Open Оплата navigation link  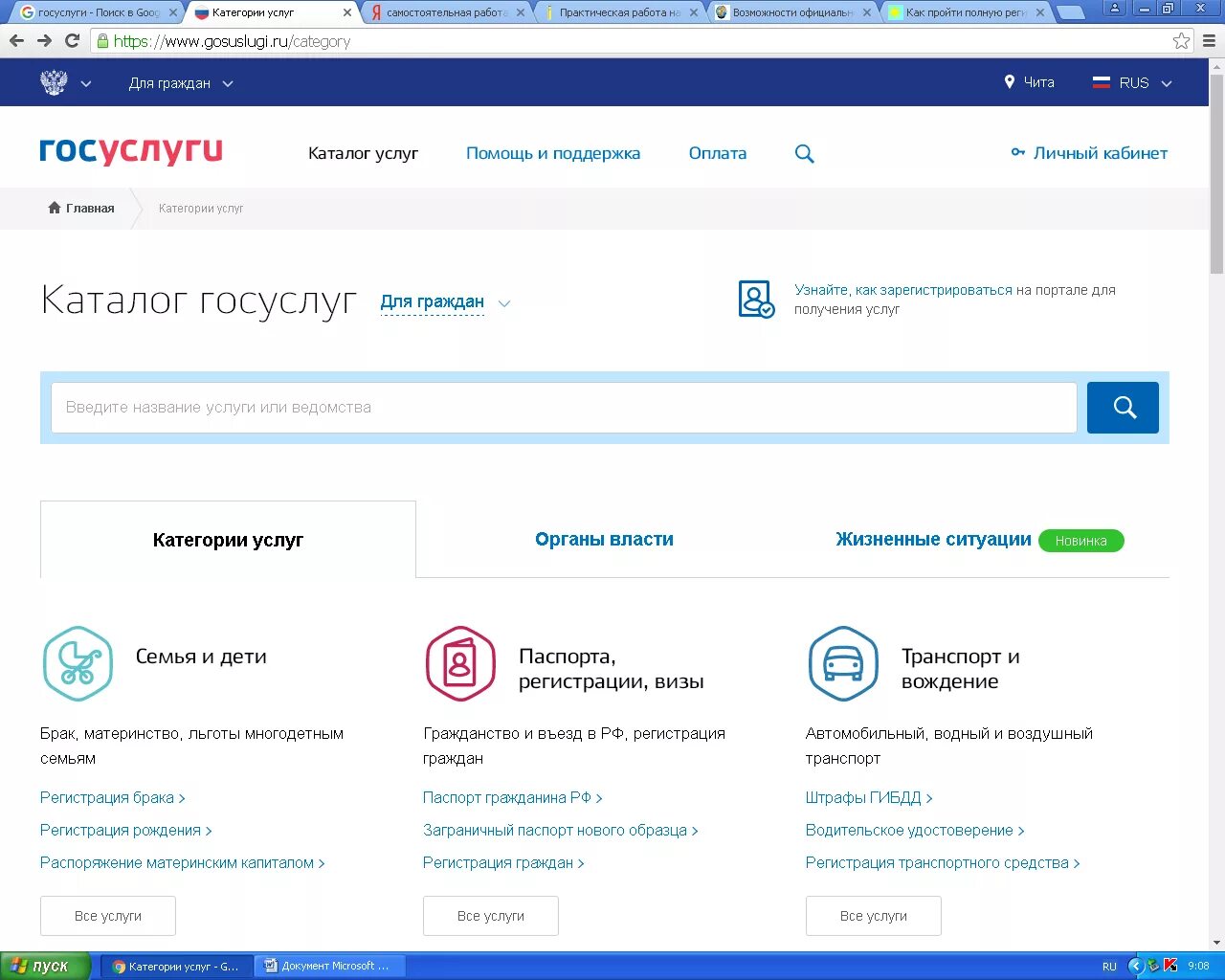pos(718,153)
